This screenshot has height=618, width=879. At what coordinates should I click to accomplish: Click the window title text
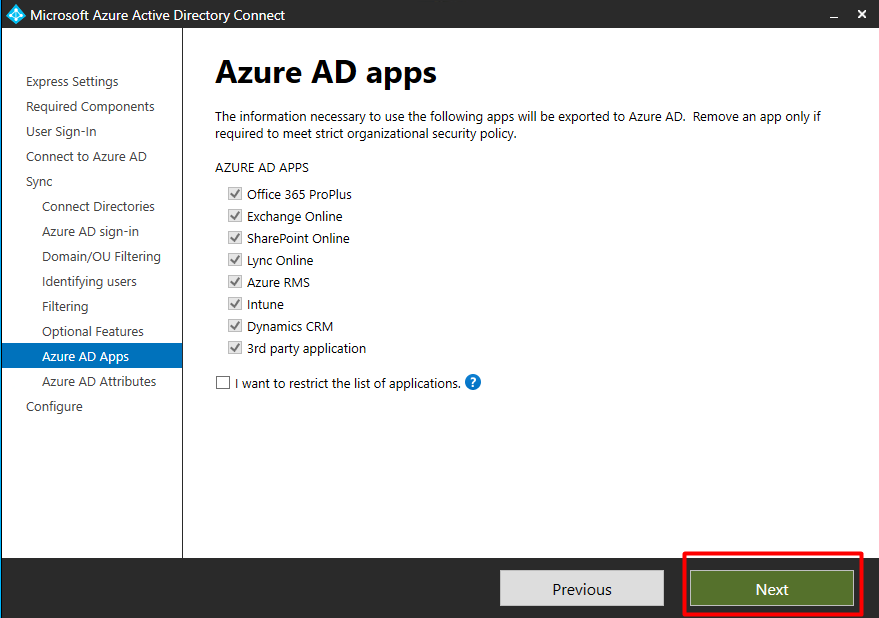158,15
